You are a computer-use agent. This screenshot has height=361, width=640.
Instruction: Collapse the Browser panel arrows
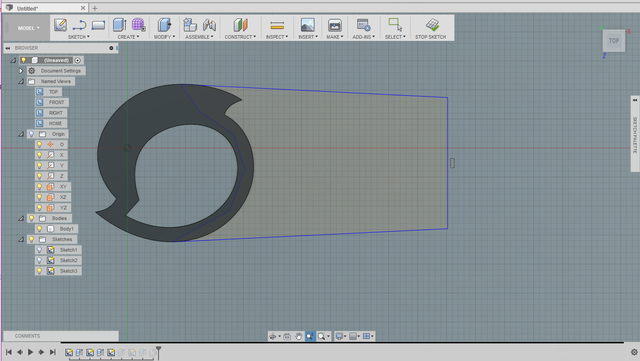tap(8, 48)
